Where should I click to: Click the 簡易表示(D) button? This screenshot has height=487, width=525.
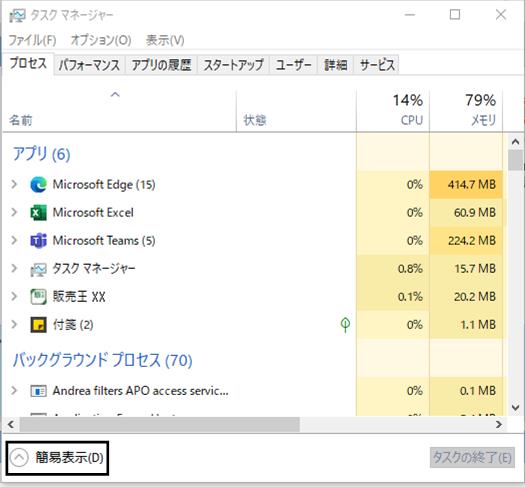[x=57, y=458]
